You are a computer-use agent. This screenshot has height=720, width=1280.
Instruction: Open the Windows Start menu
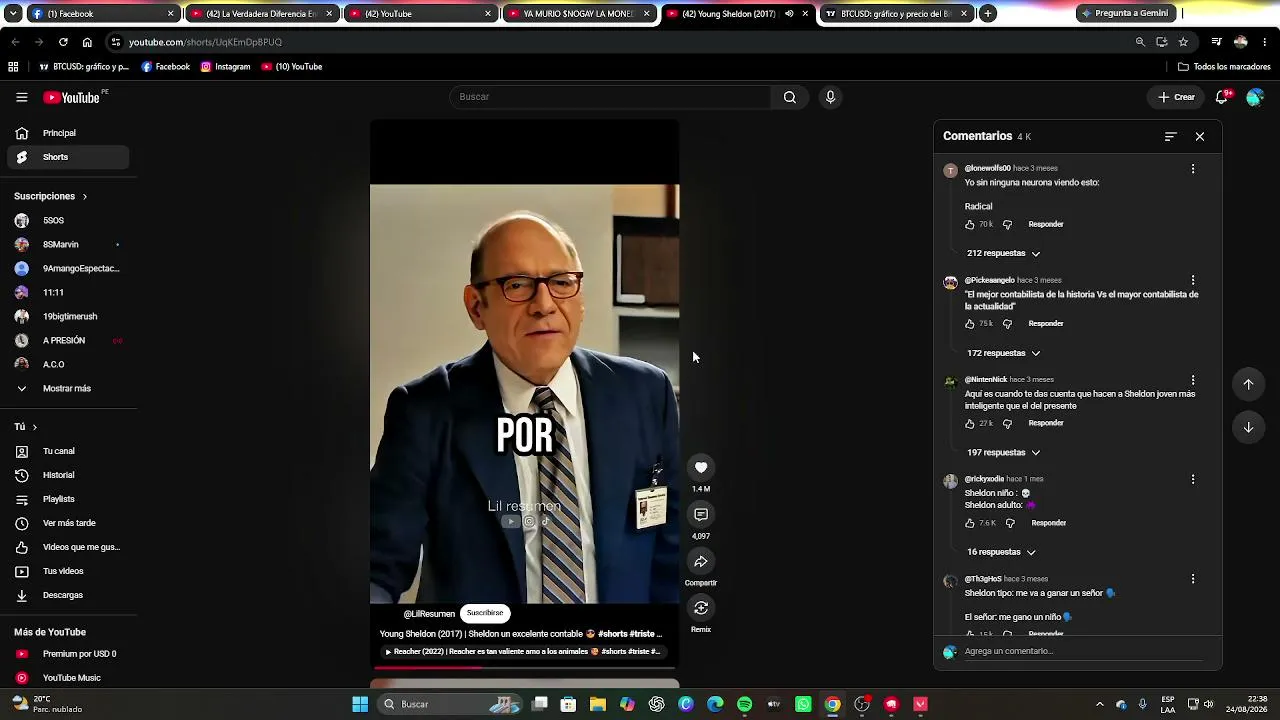(x=360, y=704)
